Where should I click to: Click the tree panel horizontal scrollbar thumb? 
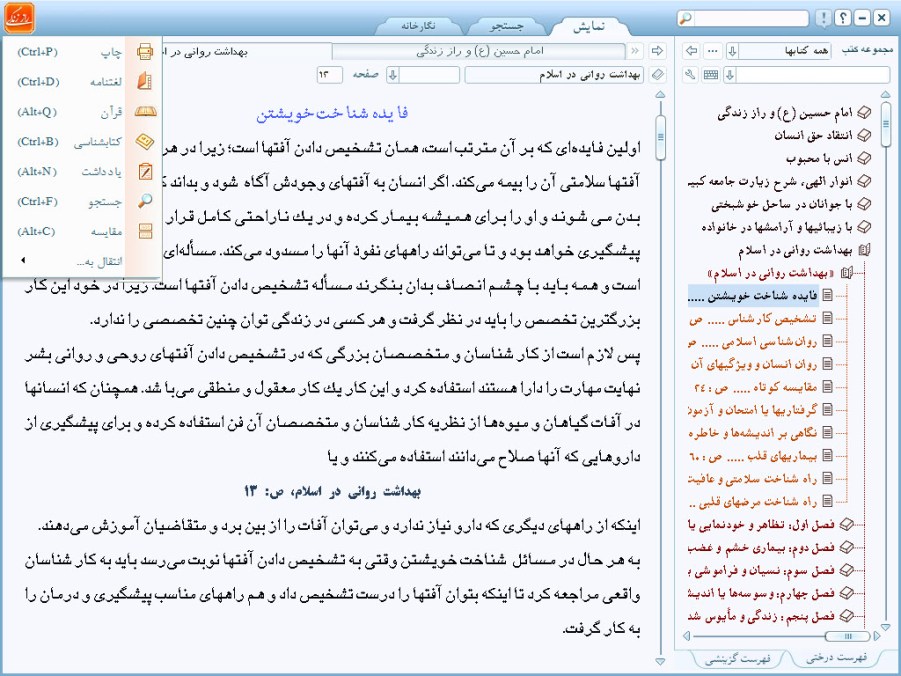coord(847,636)
